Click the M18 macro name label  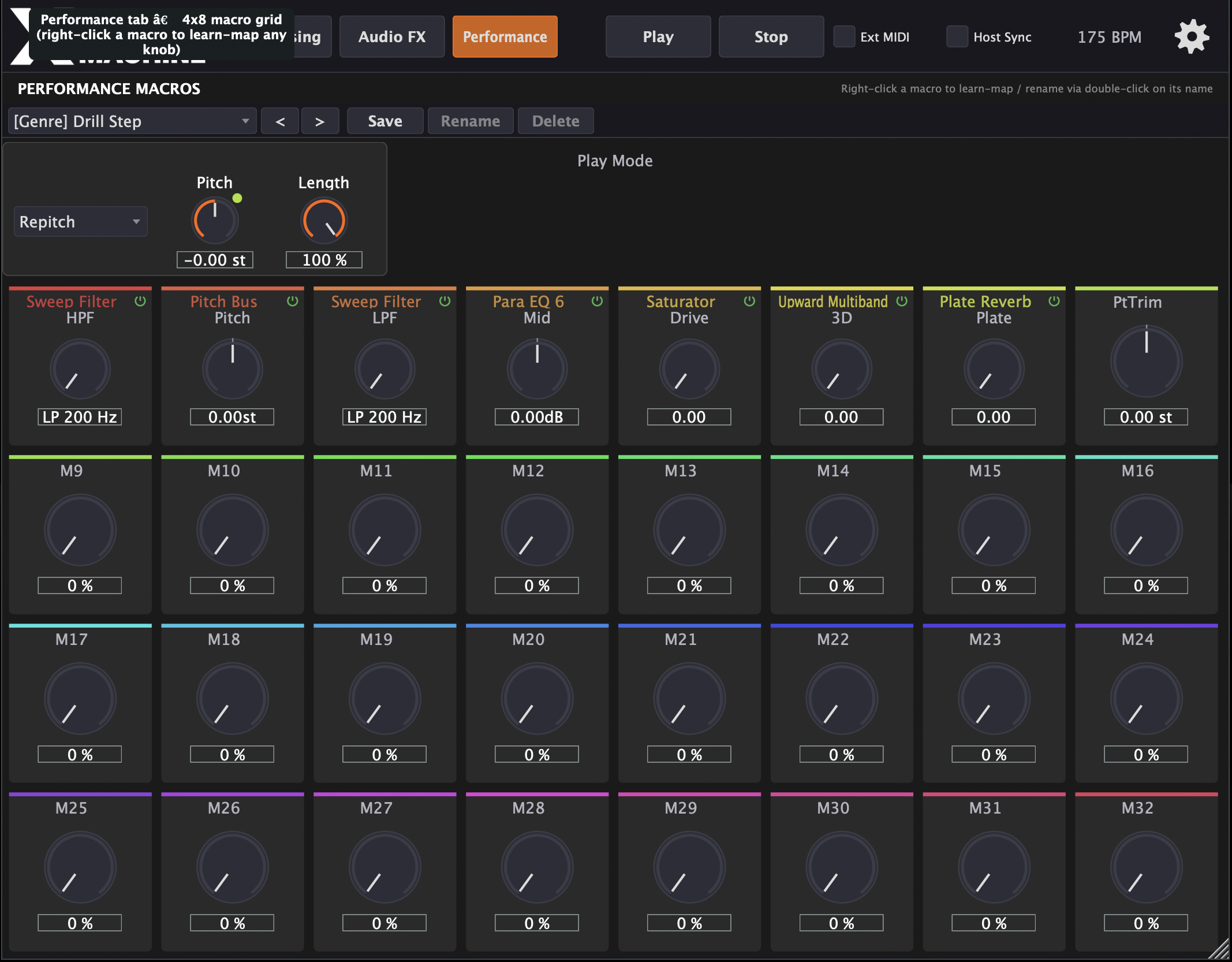pos(224,639)
